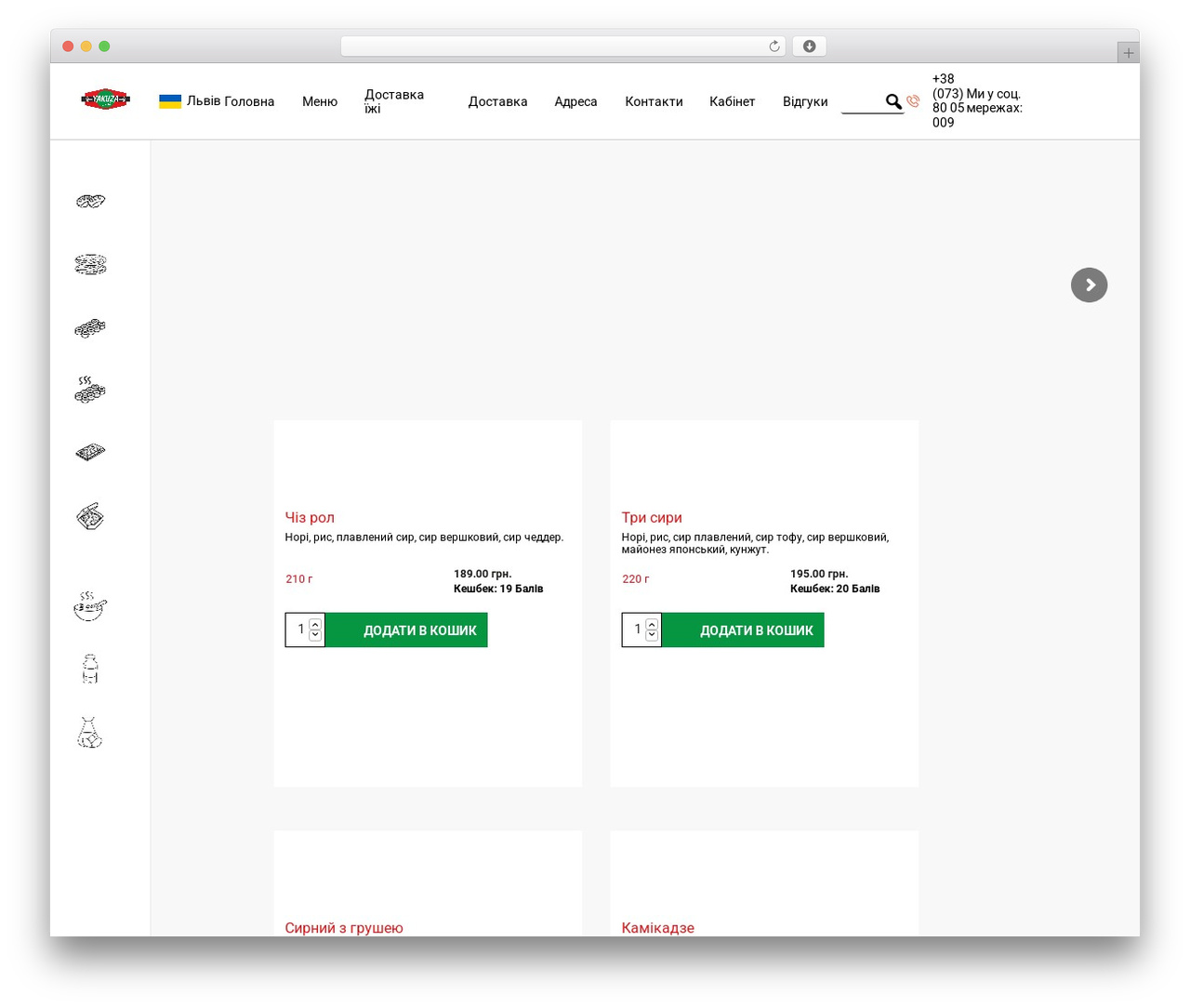This screenshot has height=1008, width=1190.
Task: Open the Меню navigation item
Action: pos(320,101)
